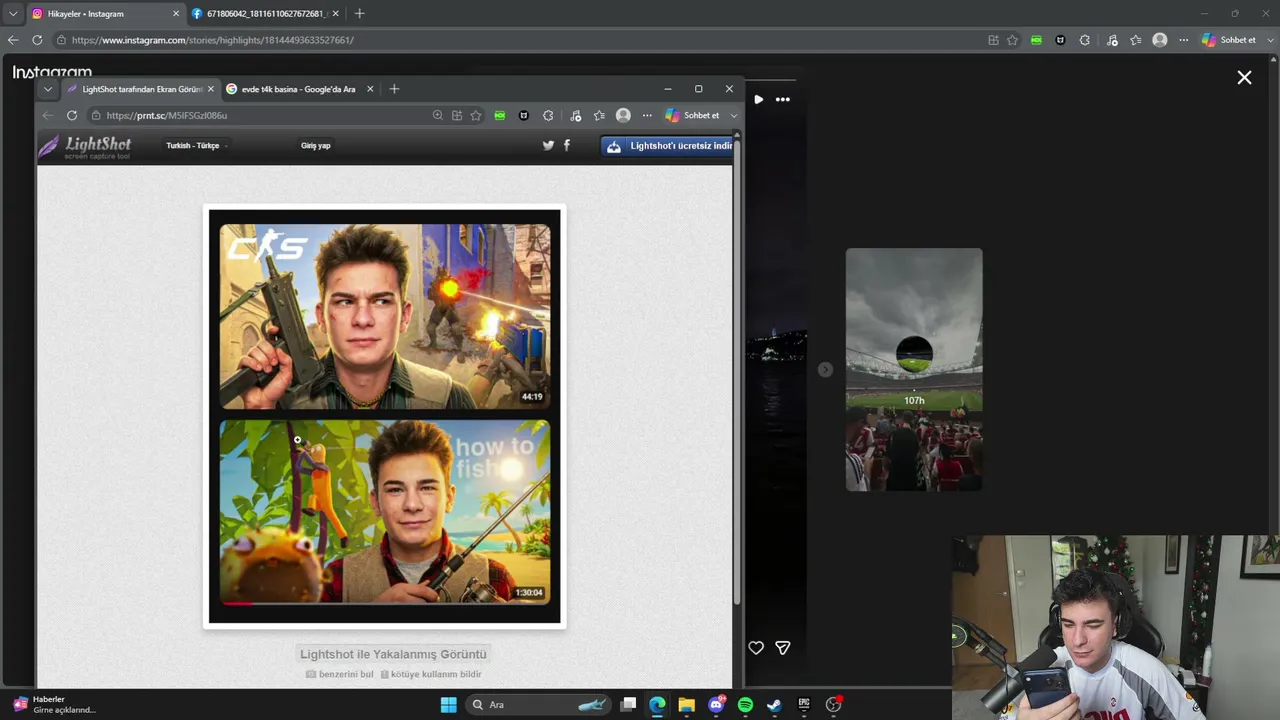Viewport: 1280px width, 720px height.
Task: Expand the tab list in Instagram browser window
Action: coord(13,14)
